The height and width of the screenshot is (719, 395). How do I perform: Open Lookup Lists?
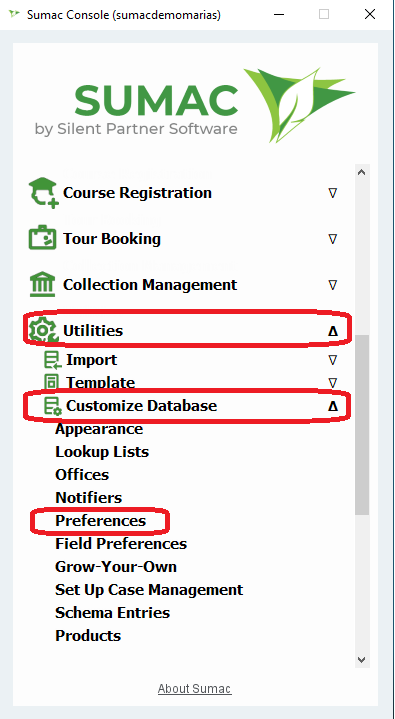click(x=102, y=452)
